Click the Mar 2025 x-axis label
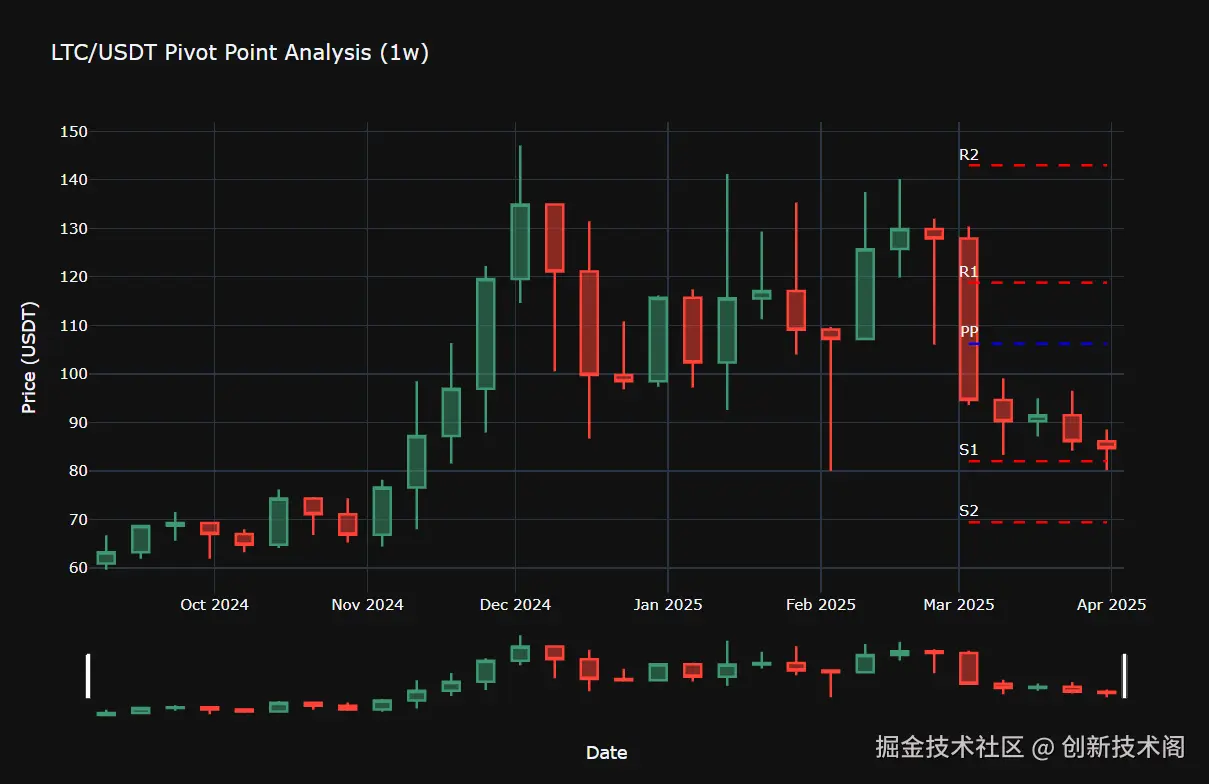This screenshot has width=1209, height=784. (x=959, y=605)
